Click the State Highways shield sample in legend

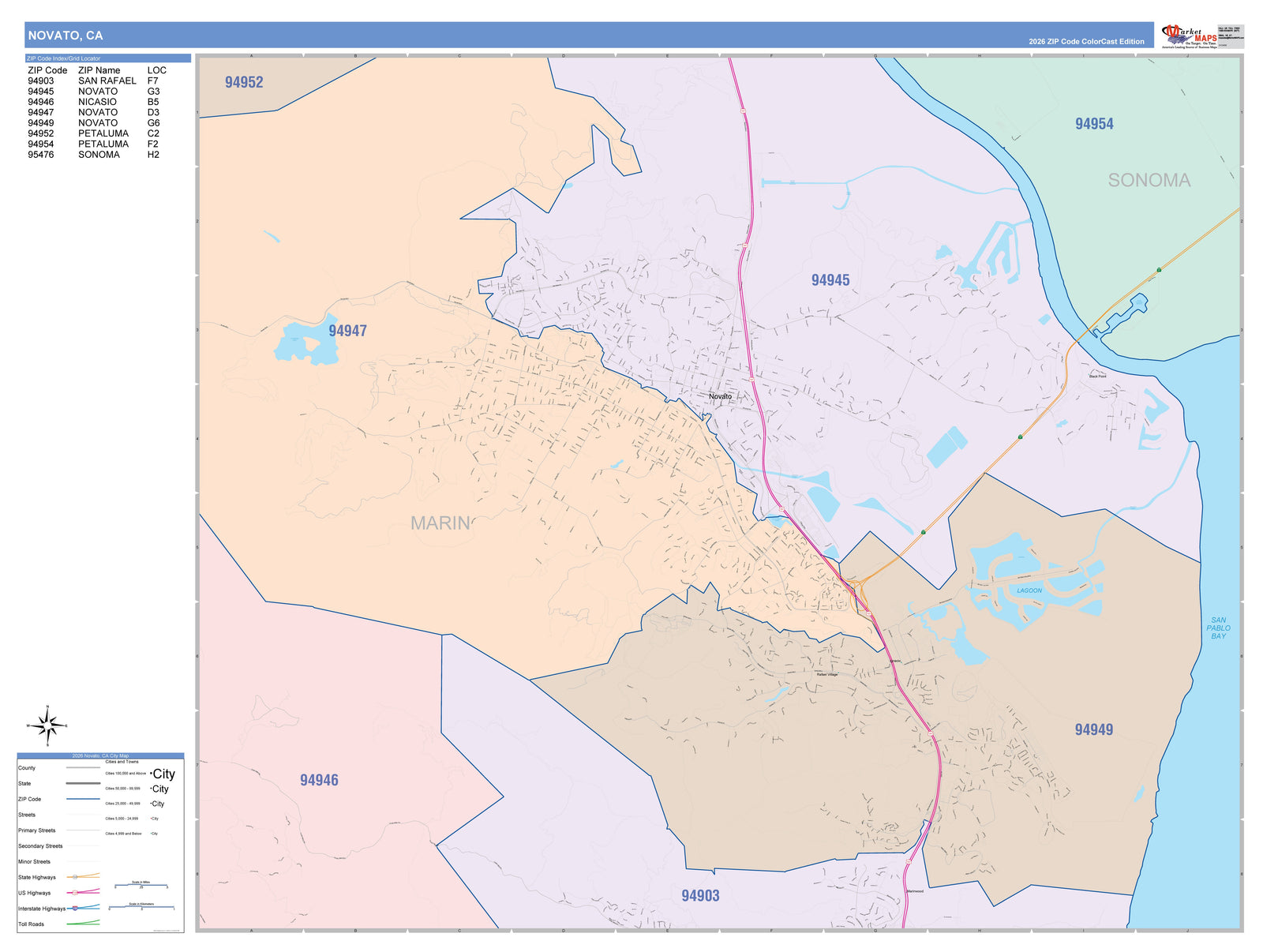(x=76, y=877)
